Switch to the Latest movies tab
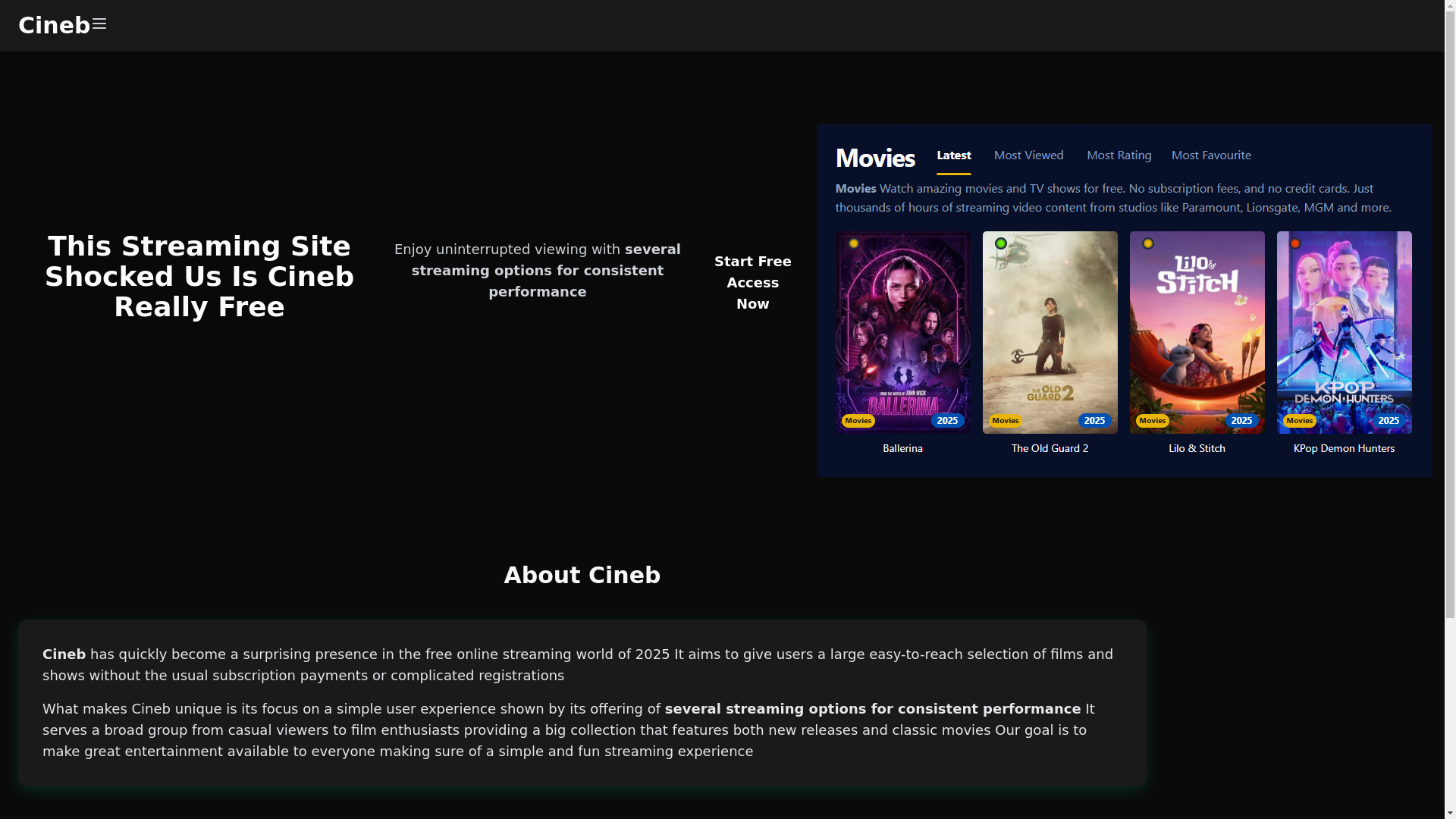This screenshot has height=819, width=1456. click(953, 155)
